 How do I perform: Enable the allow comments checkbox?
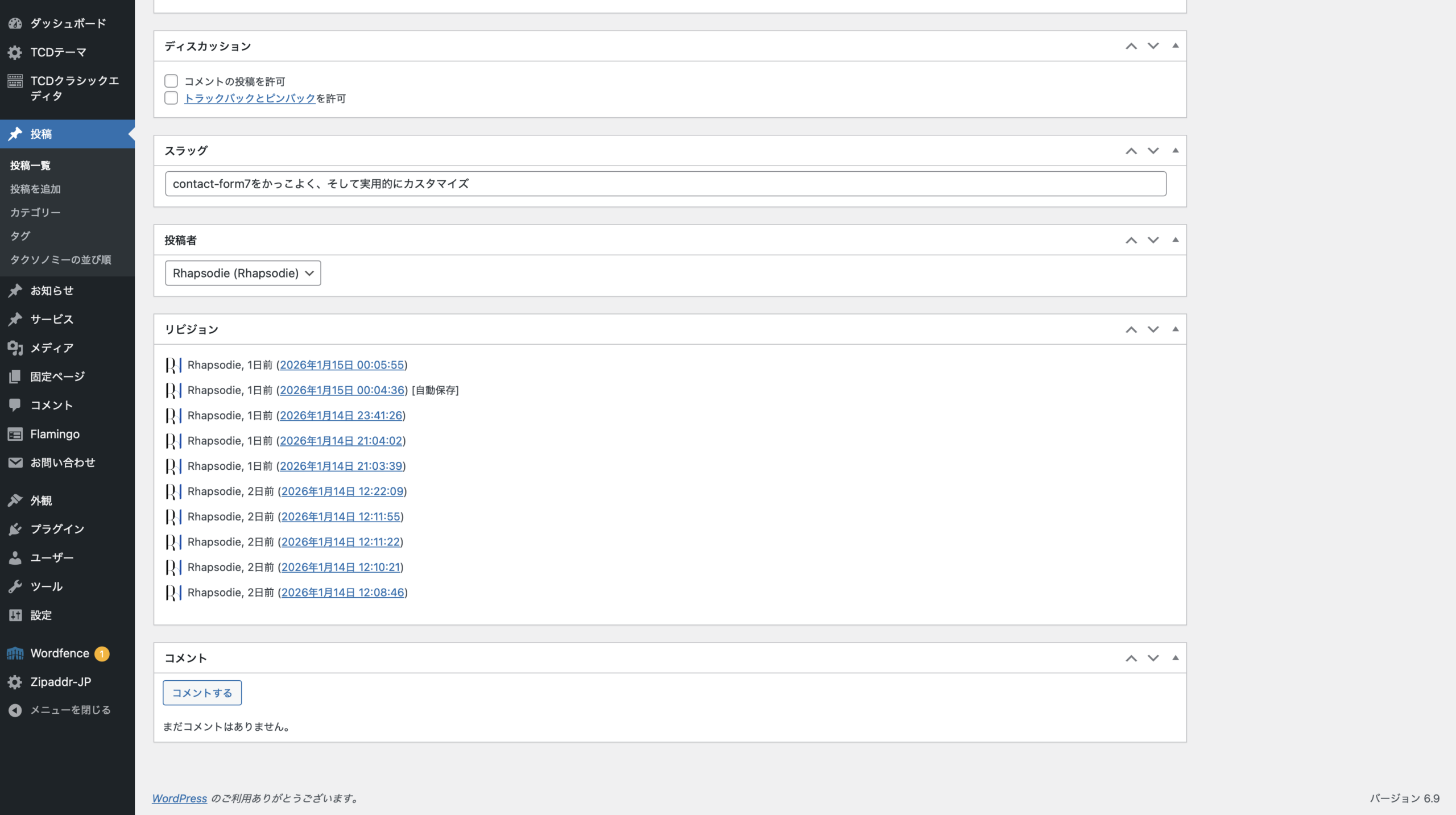click(171, 81)
